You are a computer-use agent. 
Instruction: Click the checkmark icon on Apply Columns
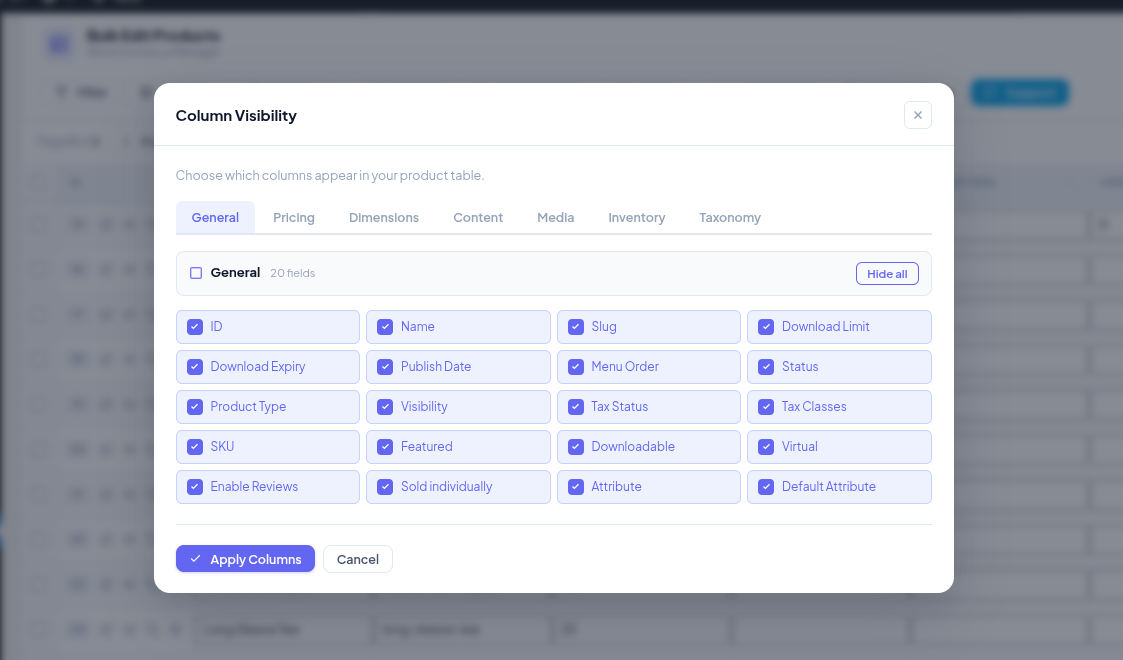(x=196, y=559)
